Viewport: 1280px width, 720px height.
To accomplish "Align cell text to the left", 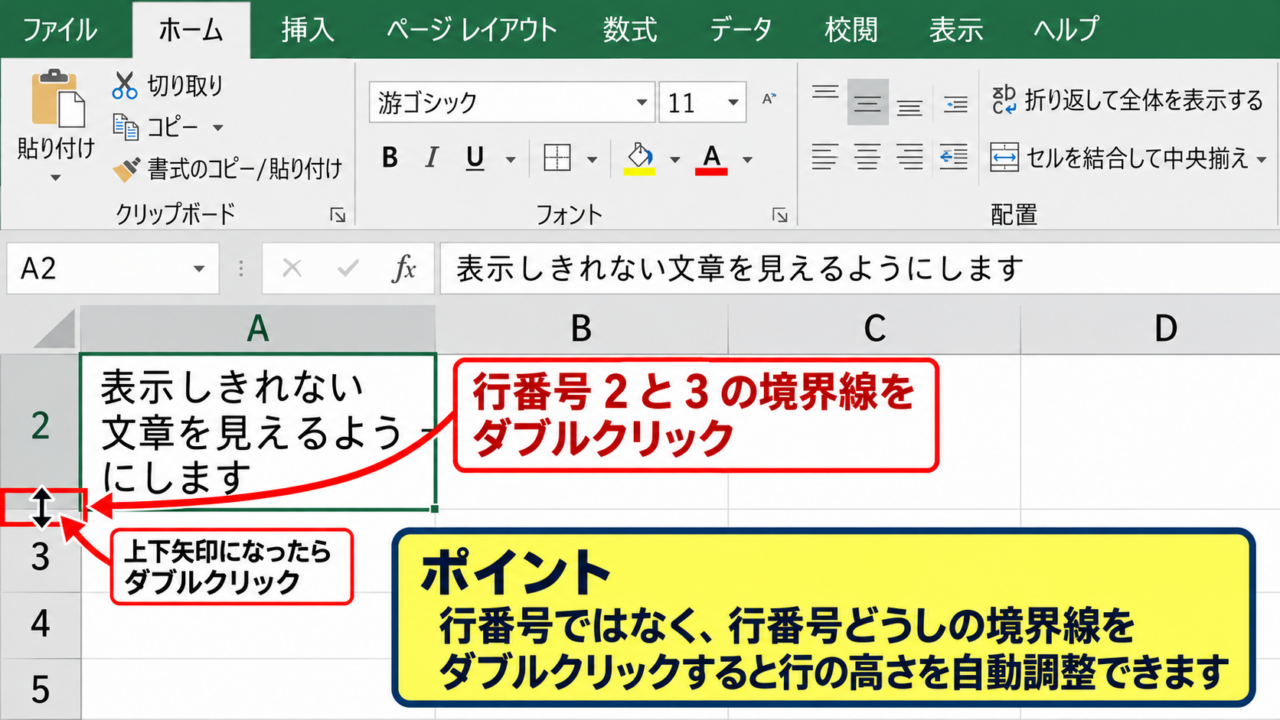I will (x=825, y=157).
